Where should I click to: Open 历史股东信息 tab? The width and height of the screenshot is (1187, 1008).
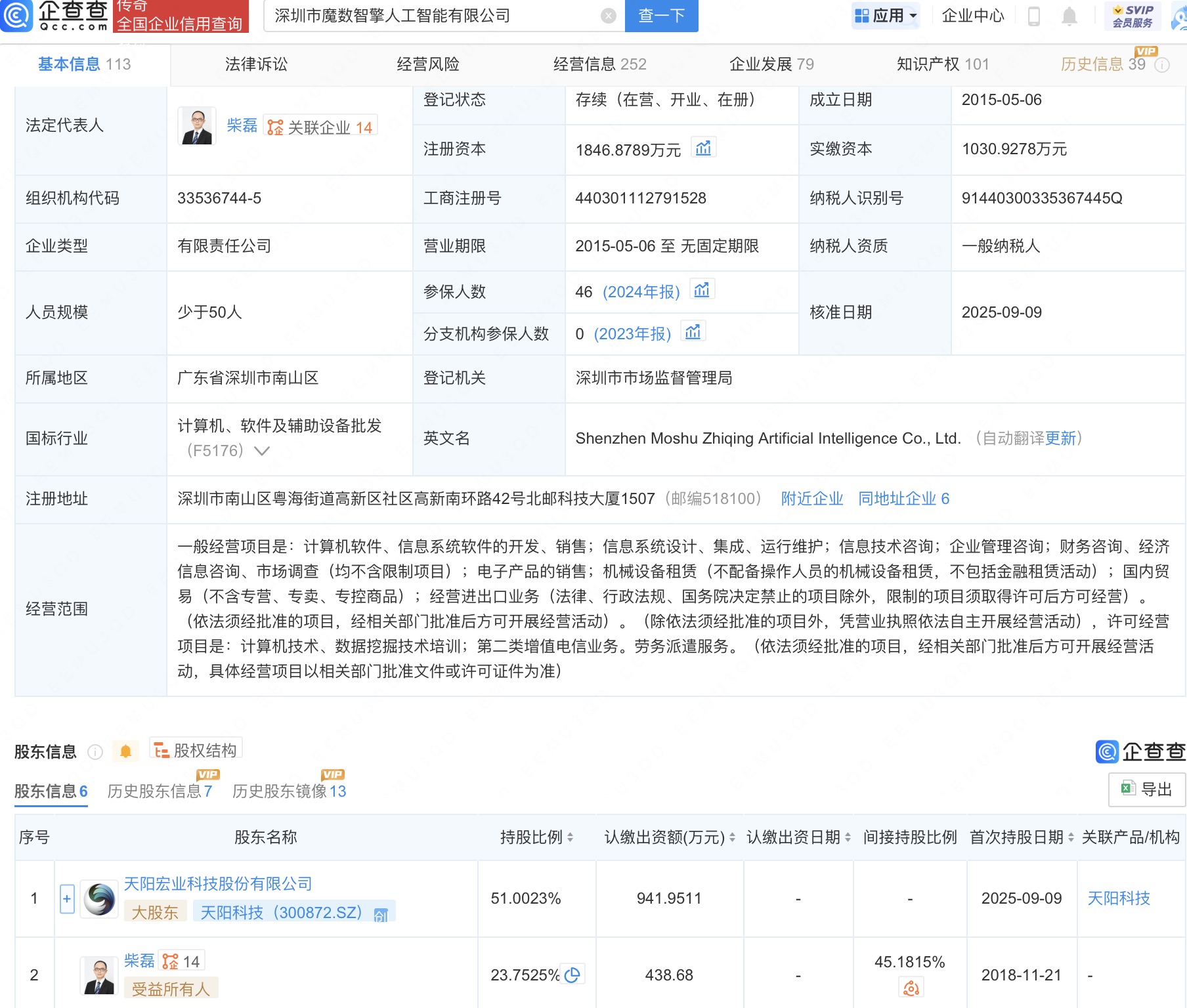click(x=160, y=791)
